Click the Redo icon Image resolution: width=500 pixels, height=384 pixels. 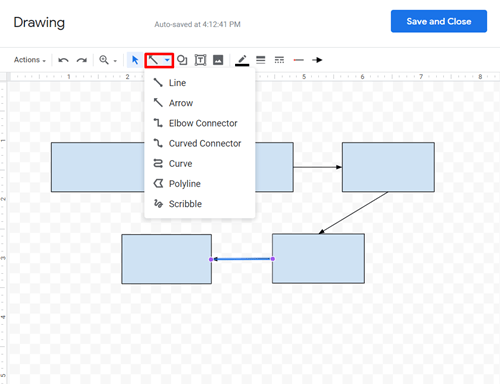click(82, 60)
